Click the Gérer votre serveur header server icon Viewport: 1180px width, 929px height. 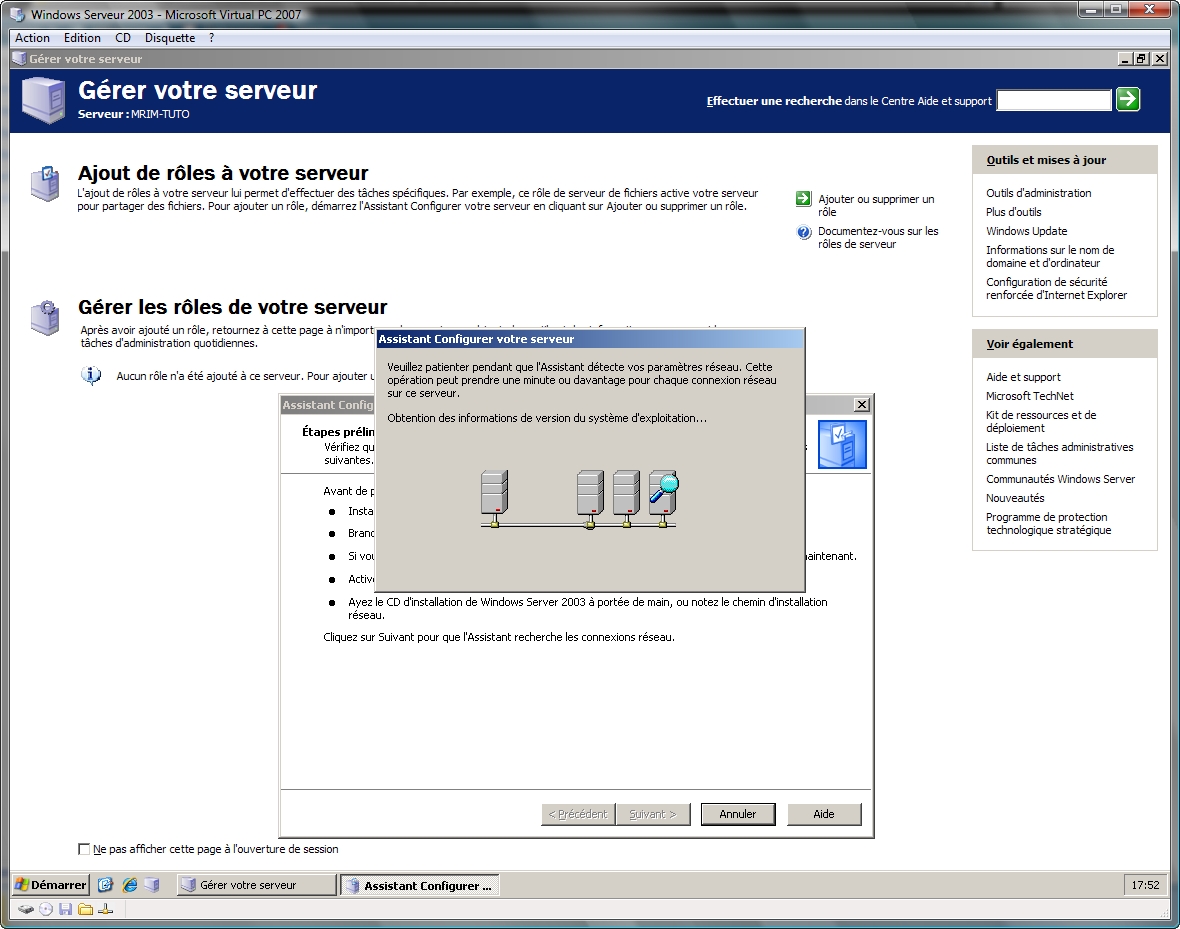click(44, 100)
